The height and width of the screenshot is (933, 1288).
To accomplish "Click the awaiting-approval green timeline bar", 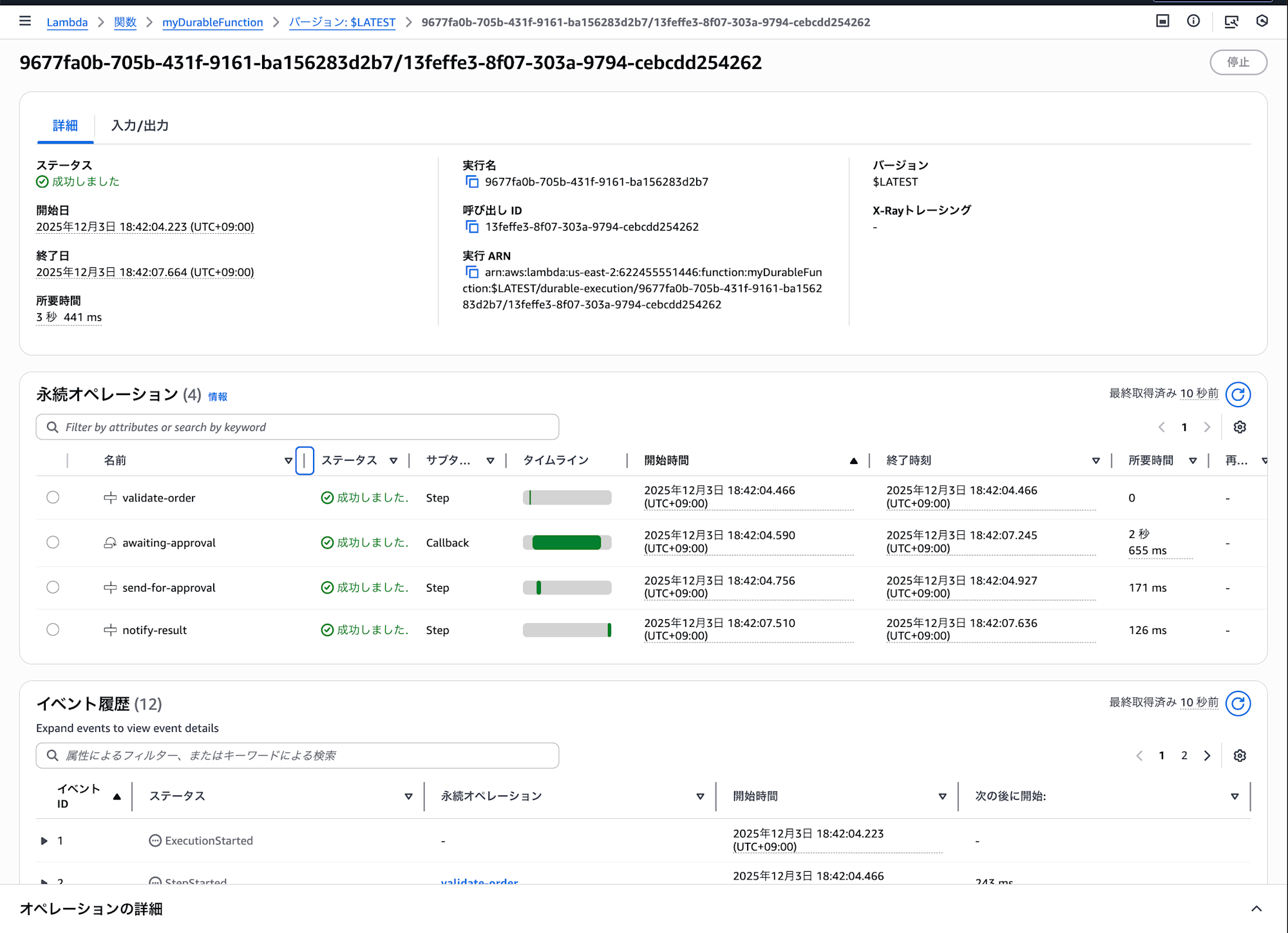I will (566, 543).
